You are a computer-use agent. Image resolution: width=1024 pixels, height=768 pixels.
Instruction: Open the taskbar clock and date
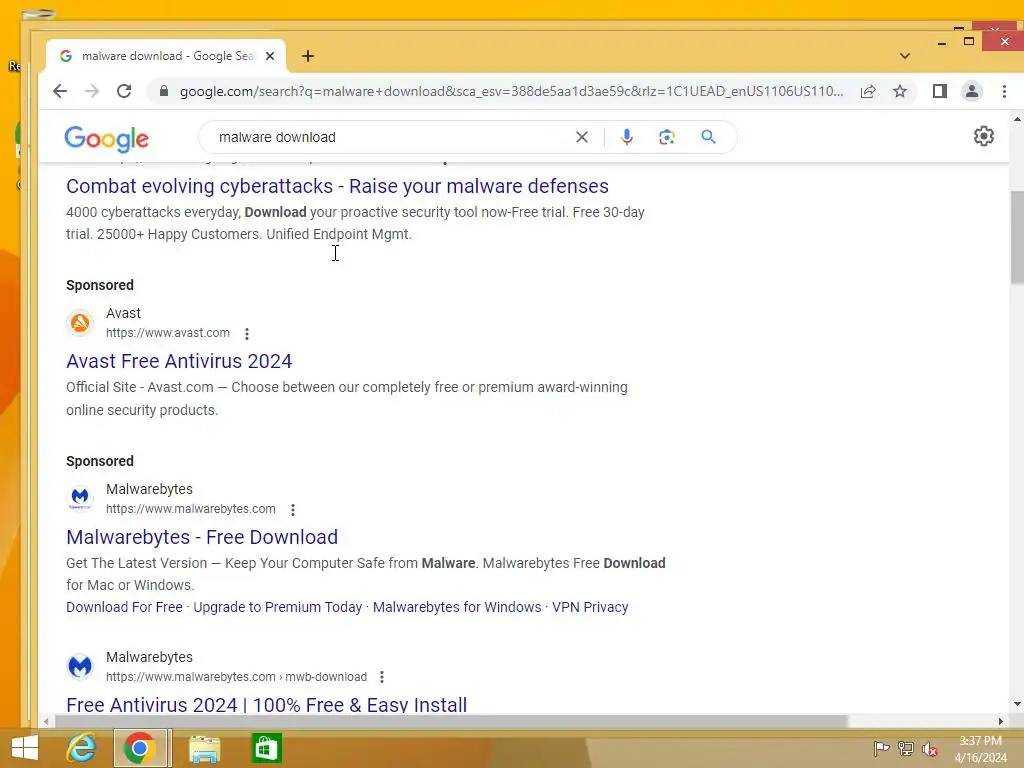pyautogui.click(x=980, y=749)
